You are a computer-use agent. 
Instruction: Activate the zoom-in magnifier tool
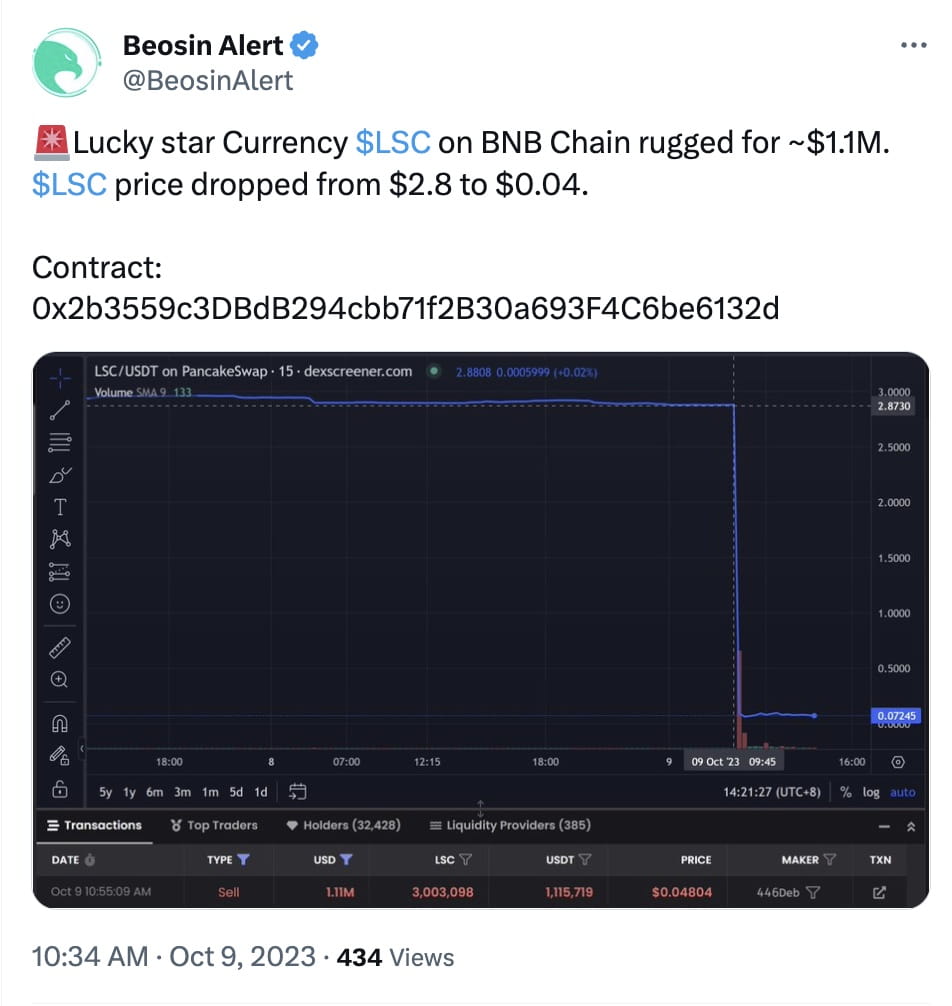pos(60,680)
